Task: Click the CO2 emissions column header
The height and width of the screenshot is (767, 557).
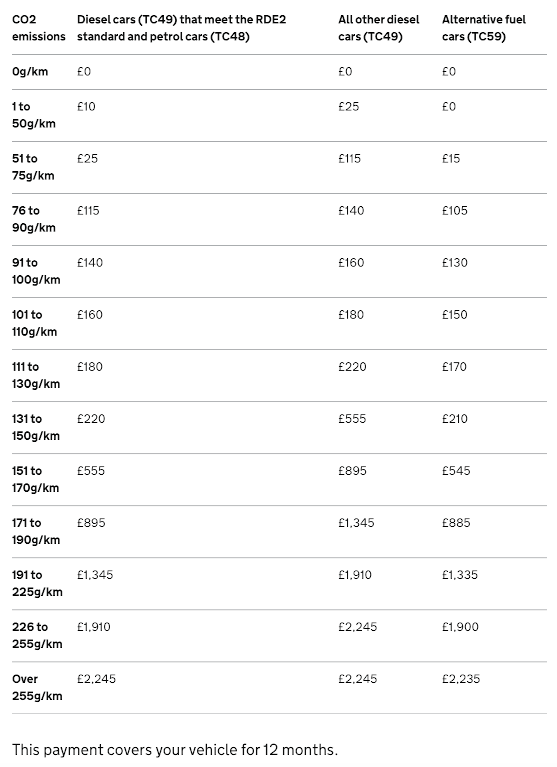Action: (39, 28)
